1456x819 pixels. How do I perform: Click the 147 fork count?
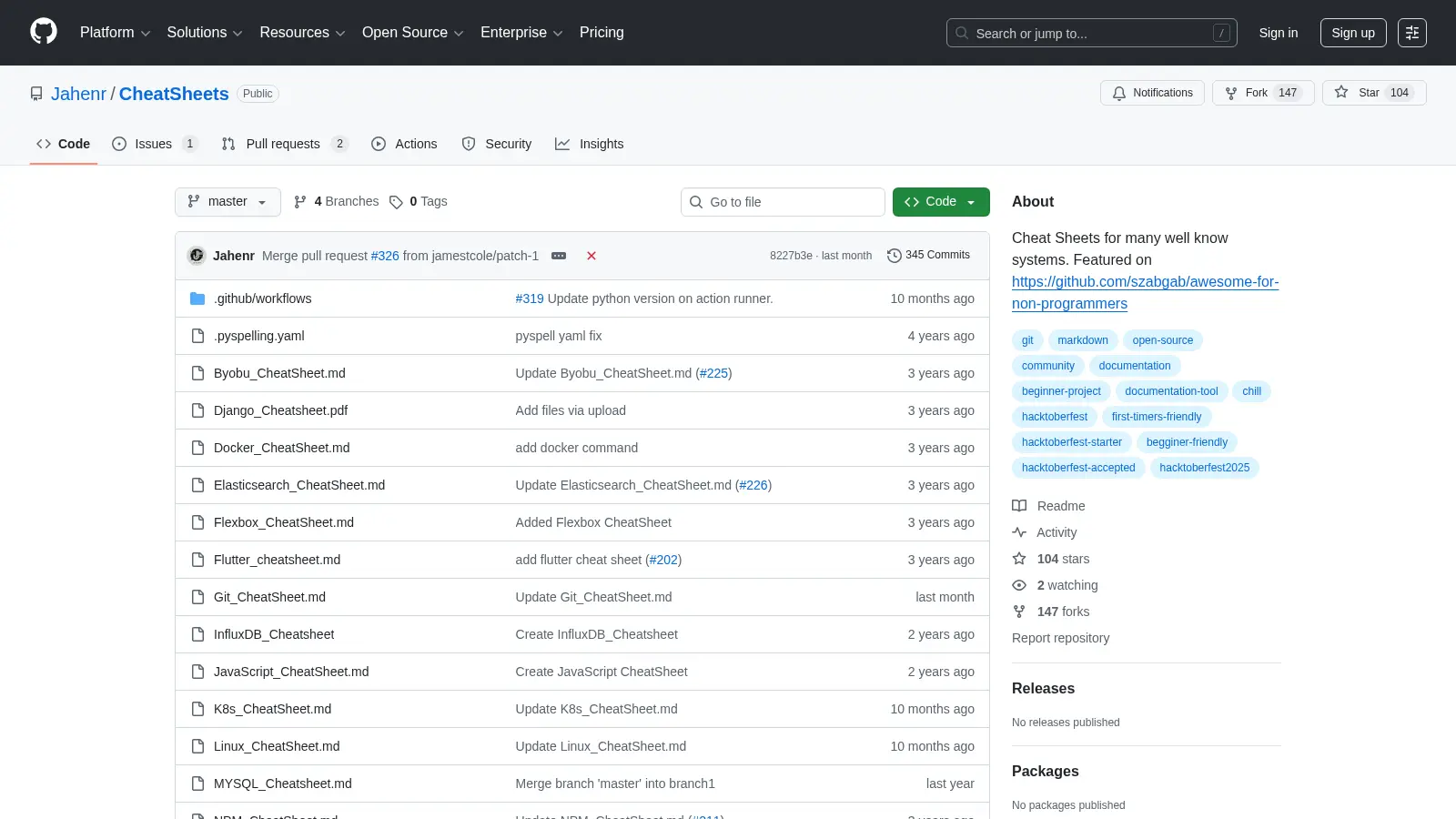(x=1288, y=93)
